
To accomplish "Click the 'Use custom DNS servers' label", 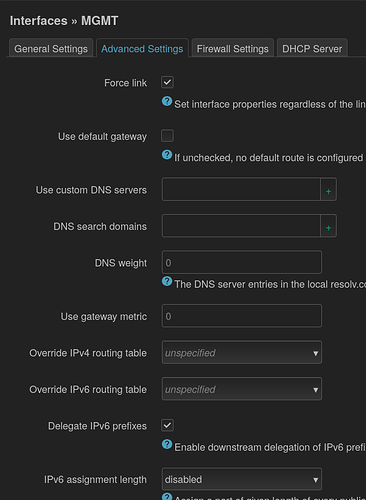I will 91,190.
